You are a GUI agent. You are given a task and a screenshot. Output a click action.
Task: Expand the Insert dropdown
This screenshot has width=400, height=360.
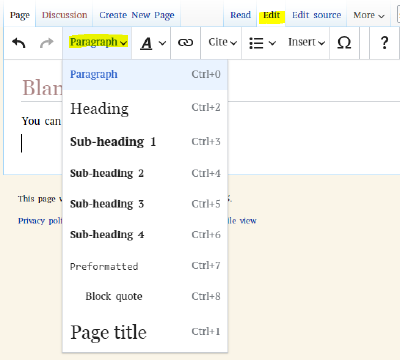tap(306, 43)
